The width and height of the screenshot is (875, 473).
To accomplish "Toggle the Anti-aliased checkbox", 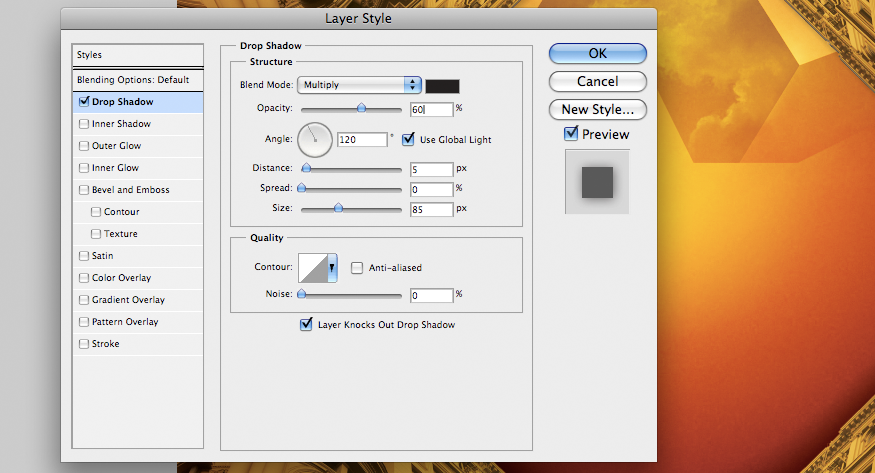I will tap(357, 268).
